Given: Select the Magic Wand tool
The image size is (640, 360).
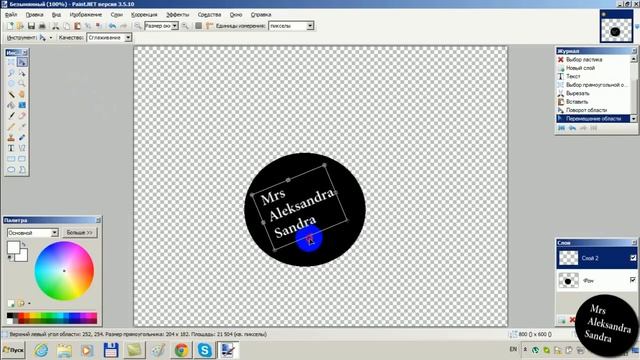Looking at the screenshot, I should click(11, 94).
